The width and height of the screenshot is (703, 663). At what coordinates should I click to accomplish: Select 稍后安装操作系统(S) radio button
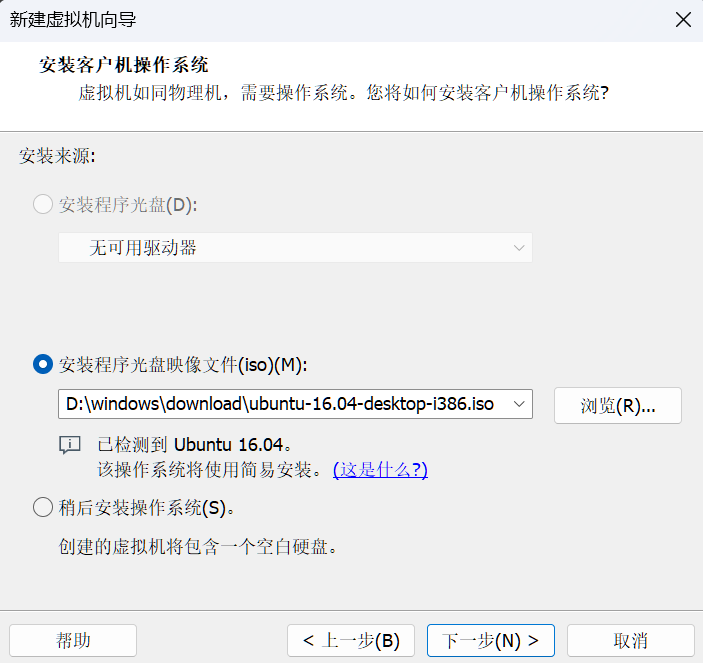coord(43,507)
